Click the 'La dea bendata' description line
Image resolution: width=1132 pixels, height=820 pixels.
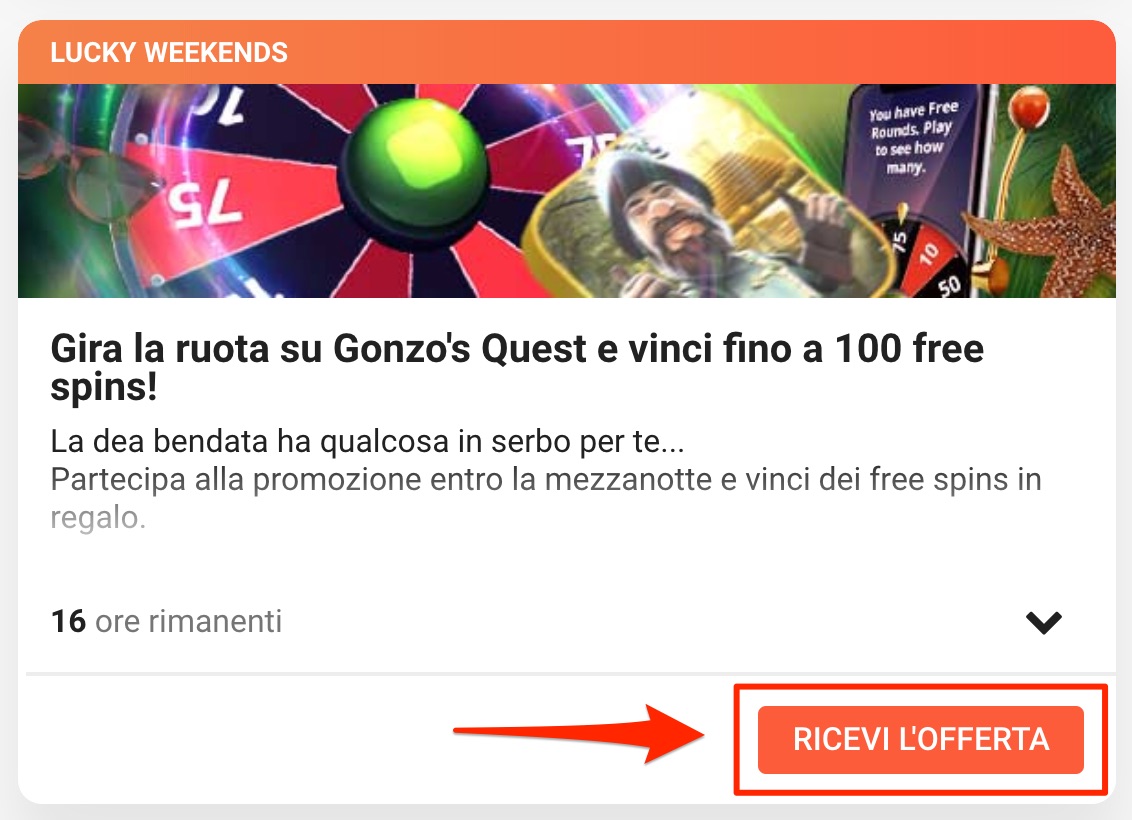pyautogui.click(x=367, y=441)
